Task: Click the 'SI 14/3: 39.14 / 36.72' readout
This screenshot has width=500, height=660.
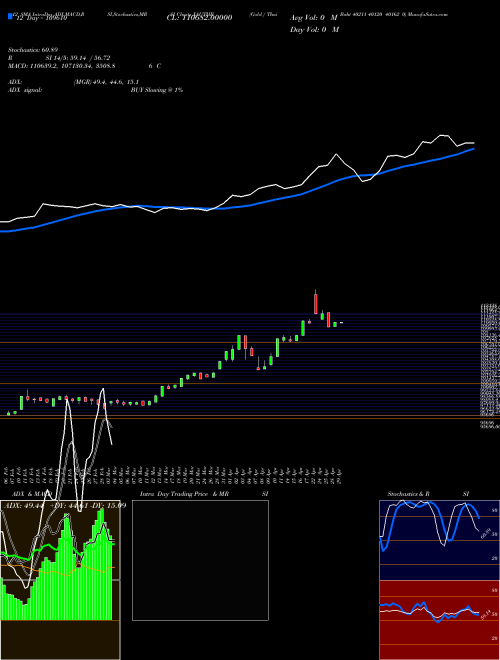Action: click(x=78, y=58)
